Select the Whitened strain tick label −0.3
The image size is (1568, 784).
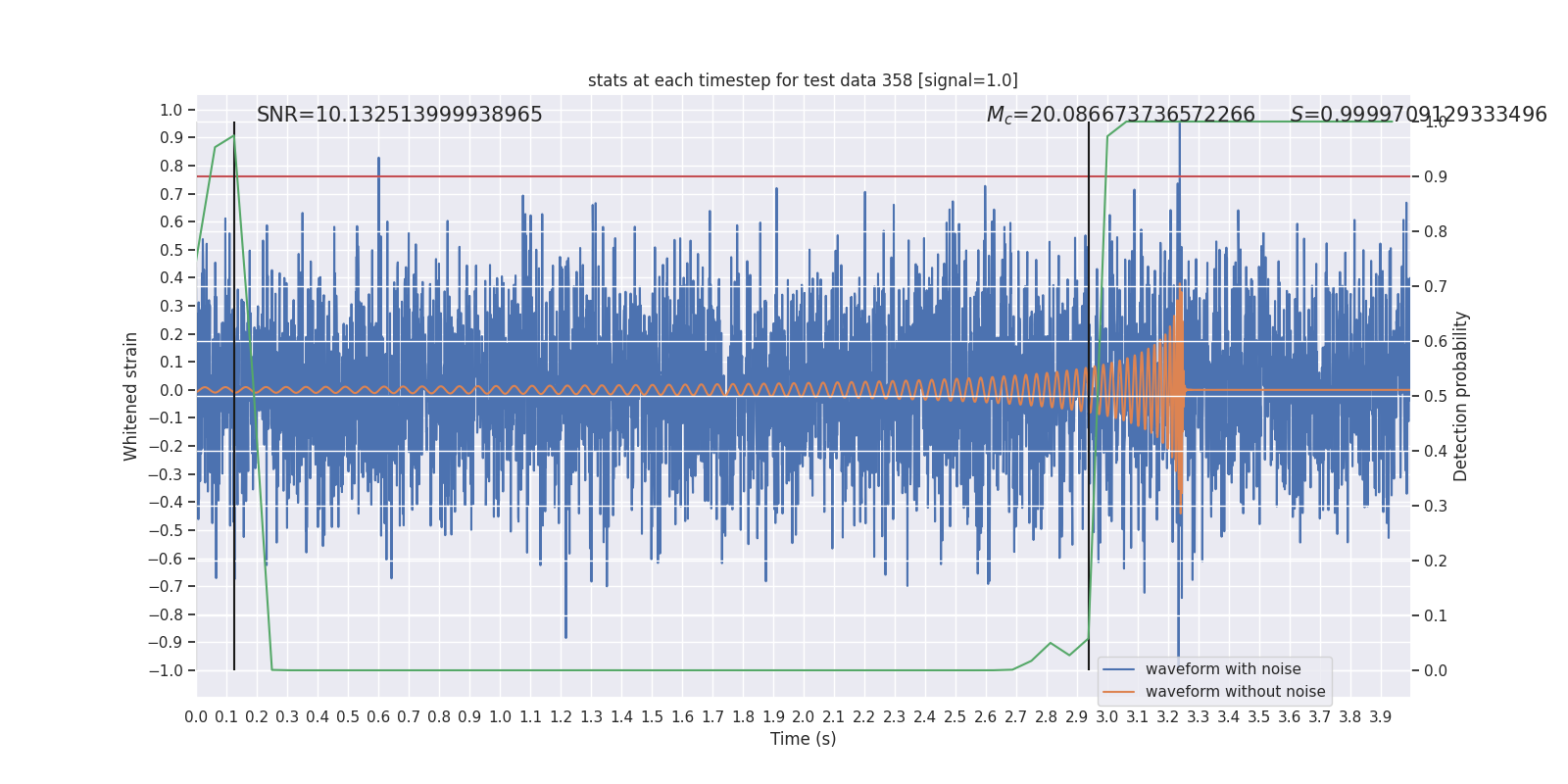tap(166, 474)
